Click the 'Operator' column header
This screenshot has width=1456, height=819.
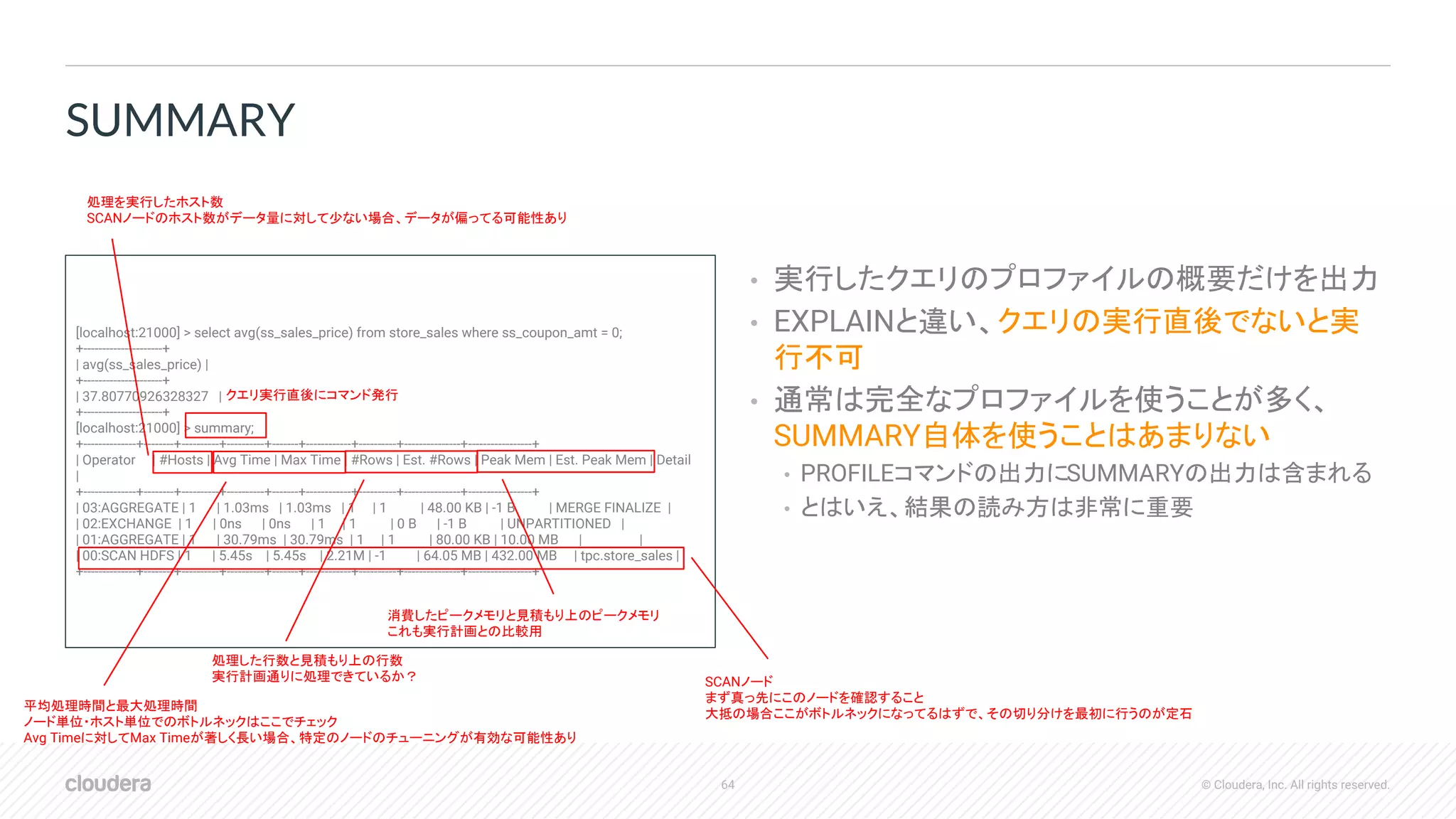pos(109,460)
